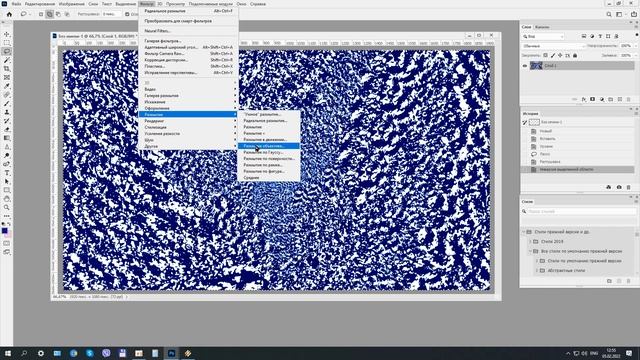Open Neural Filters menu entry
Image resolution: width=640 pixels, height=360 pixels.
[x=157, y=31]
